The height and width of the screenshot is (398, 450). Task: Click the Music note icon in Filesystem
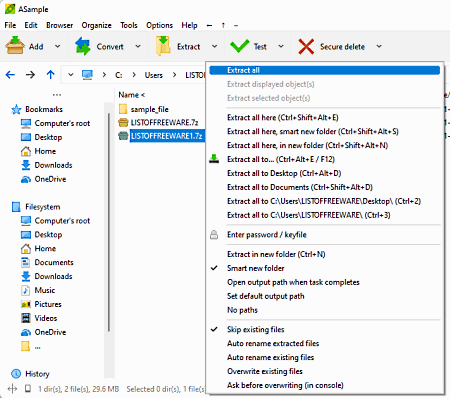coord(26,290)
